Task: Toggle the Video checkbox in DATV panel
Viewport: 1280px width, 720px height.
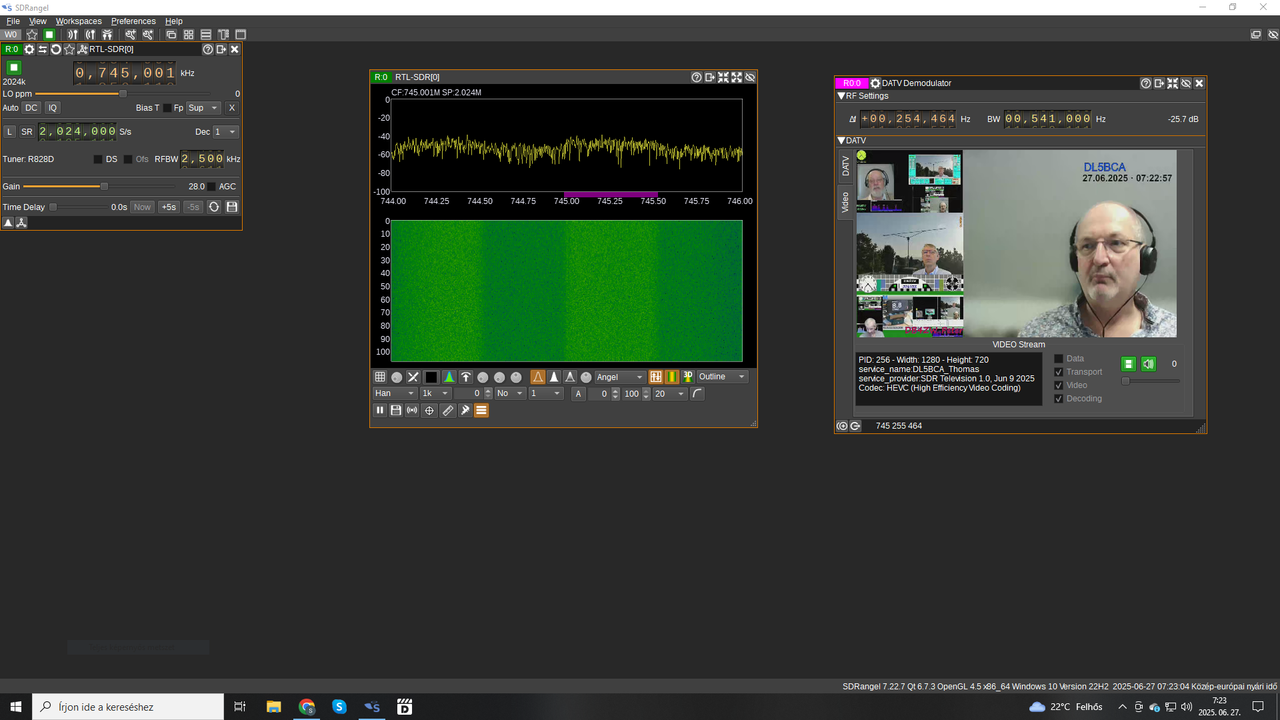Action: pyautogui.click(x=1059, y=385)
